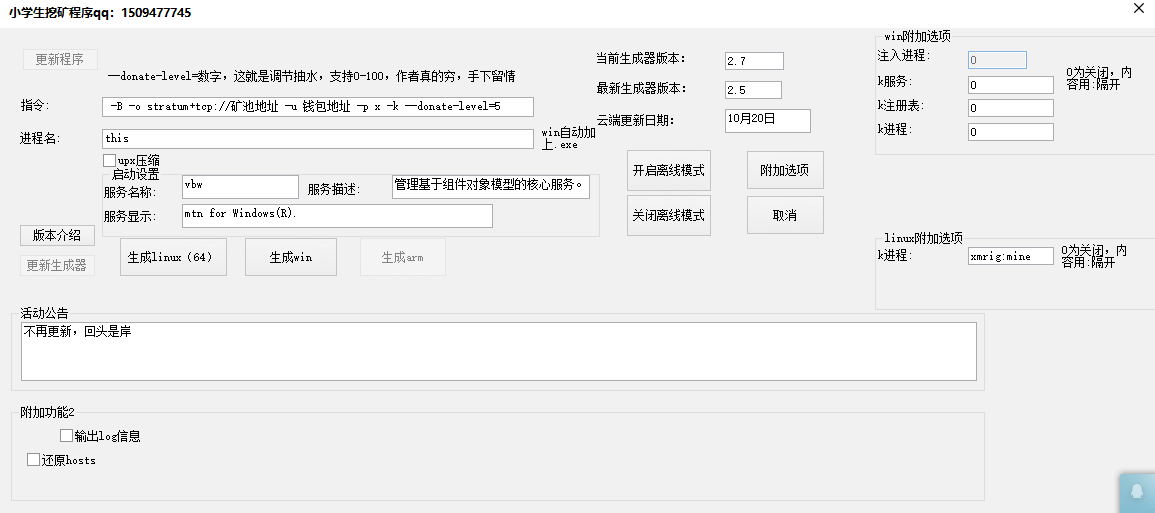Select the 服务名称 input box
Image resolution: width=1155 pixels, height=513 pixels.
coord(240,187)
